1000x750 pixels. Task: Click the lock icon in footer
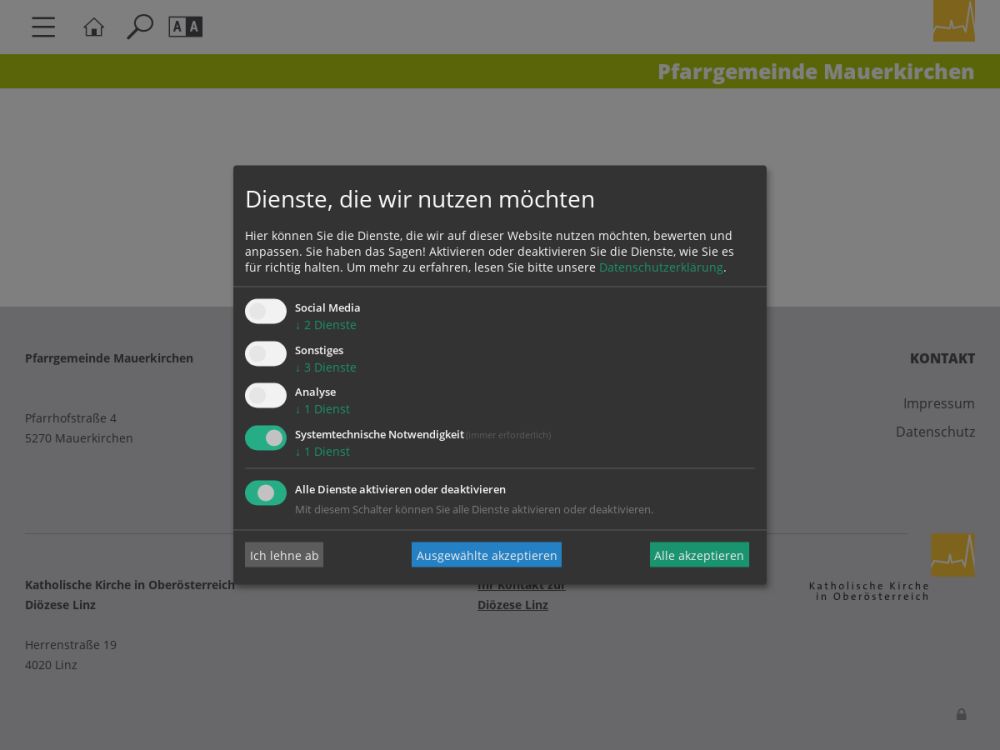(x=961, y=714)
